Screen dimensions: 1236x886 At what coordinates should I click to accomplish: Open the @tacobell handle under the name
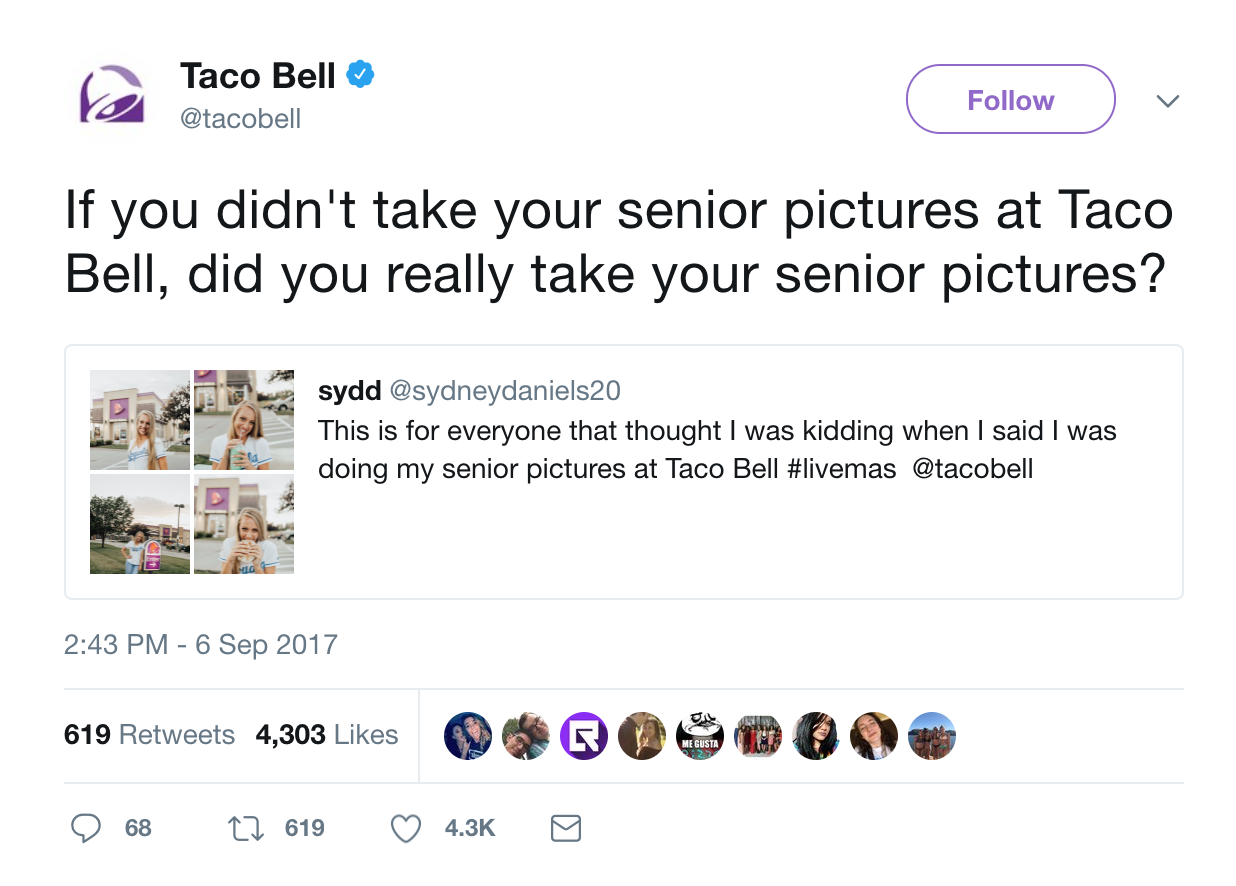pyautogui.click(x=240, y=119)
